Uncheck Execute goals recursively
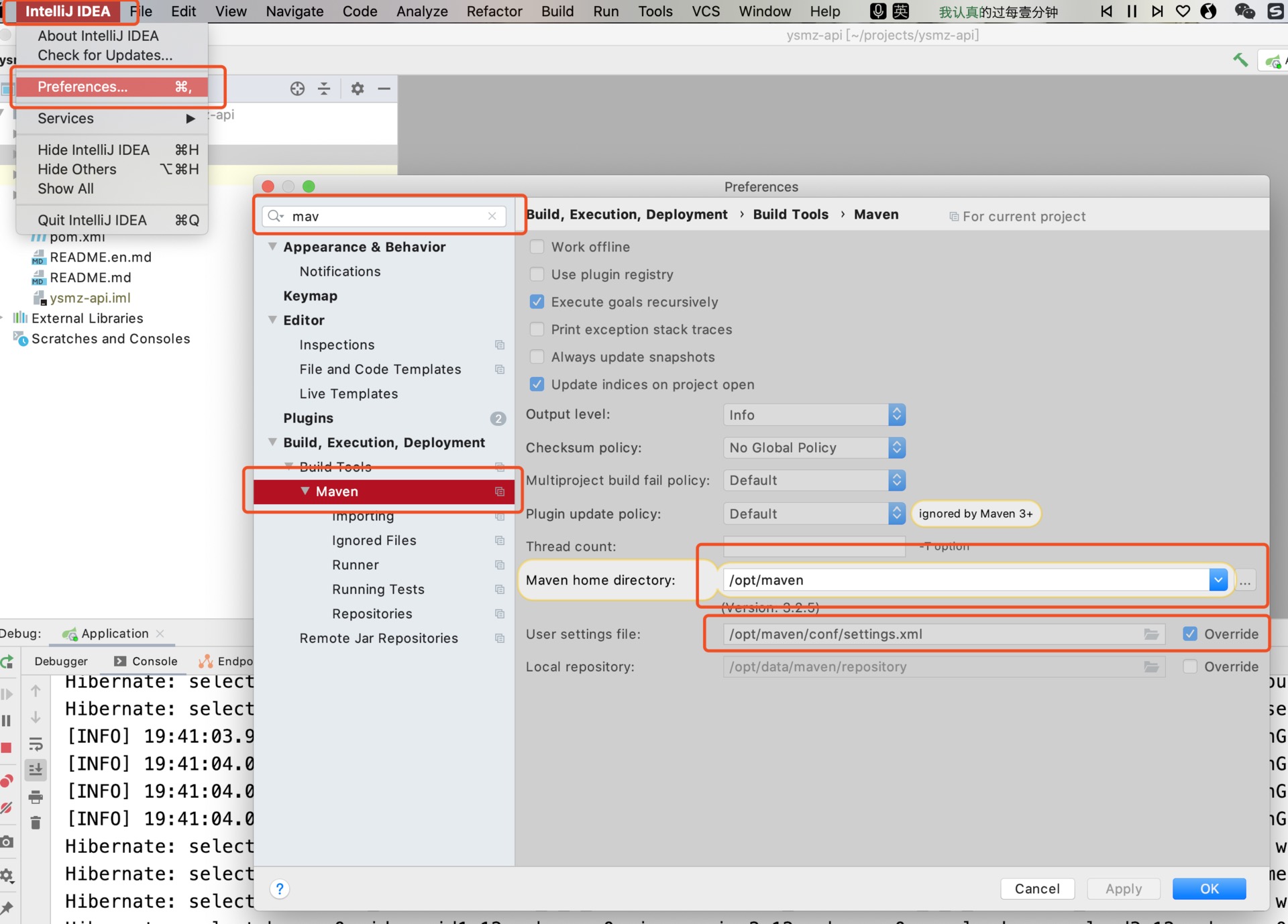Image resolution: width=1288 pixels, height=924 pixels. [537, 302]
